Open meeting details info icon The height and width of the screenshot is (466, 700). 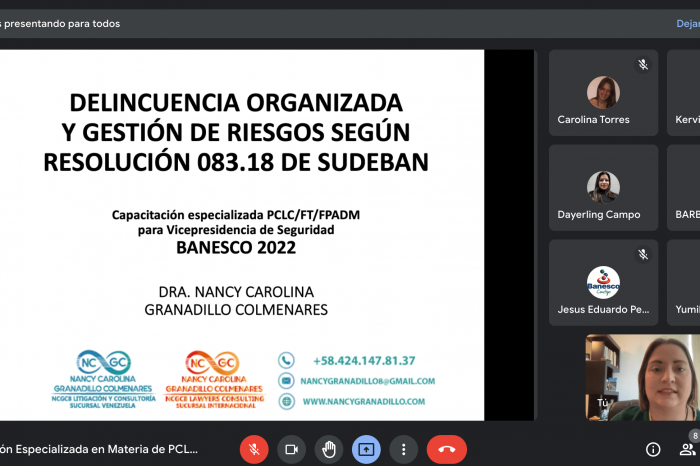(x=653, y=449)
